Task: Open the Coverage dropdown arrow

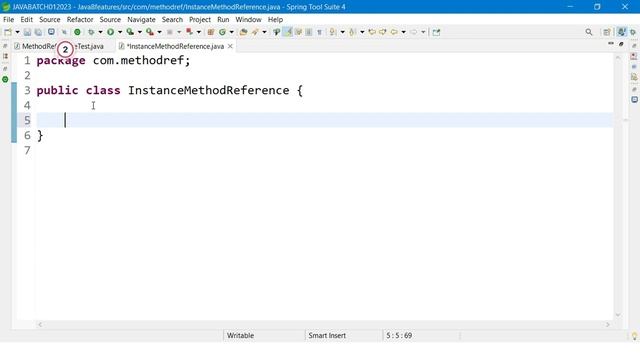Action: point(140,32)
